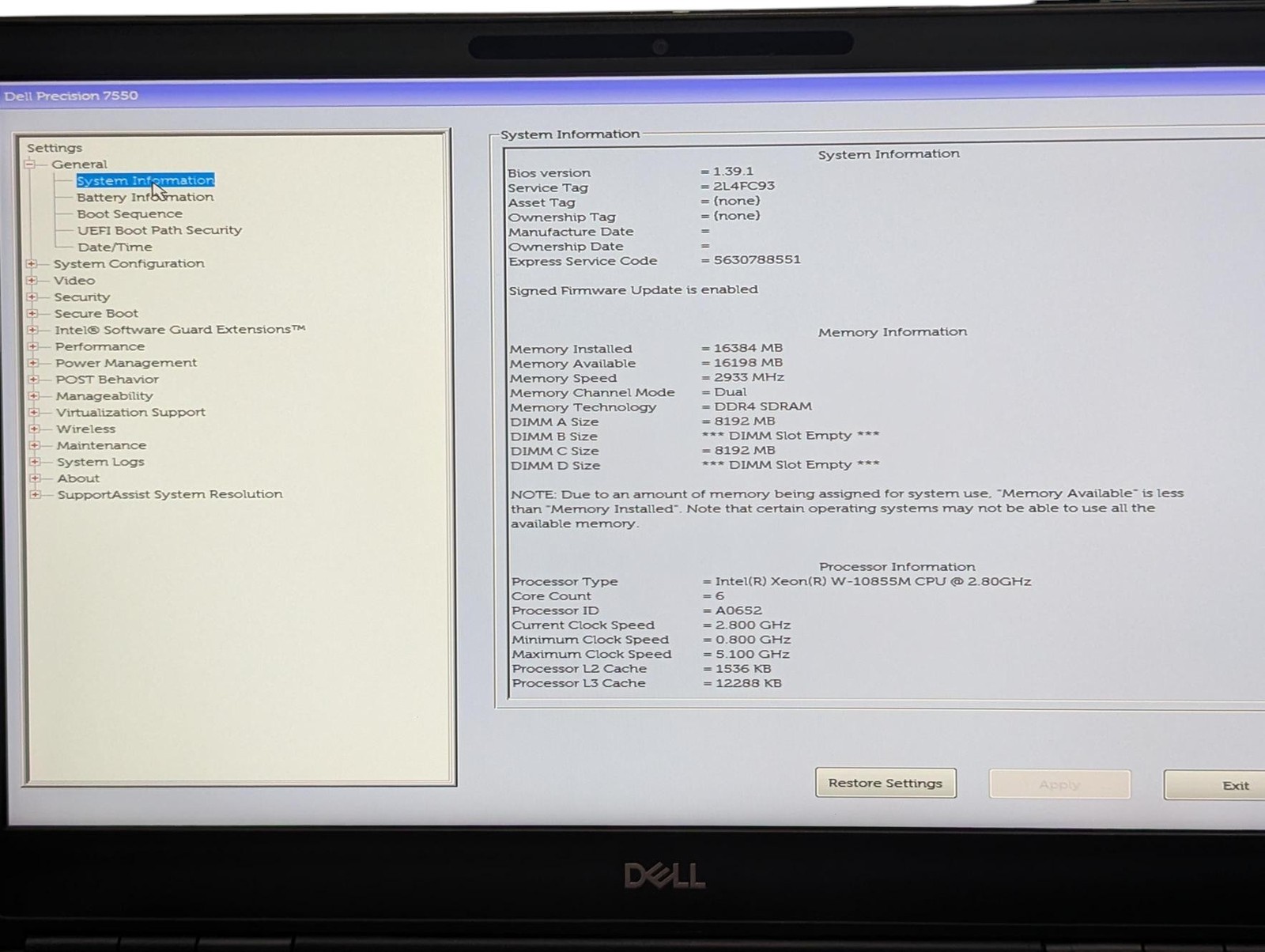Click Maximum Clock Speed value 5.100 GHz
1265x952 pixels.
tap(752, 654)
